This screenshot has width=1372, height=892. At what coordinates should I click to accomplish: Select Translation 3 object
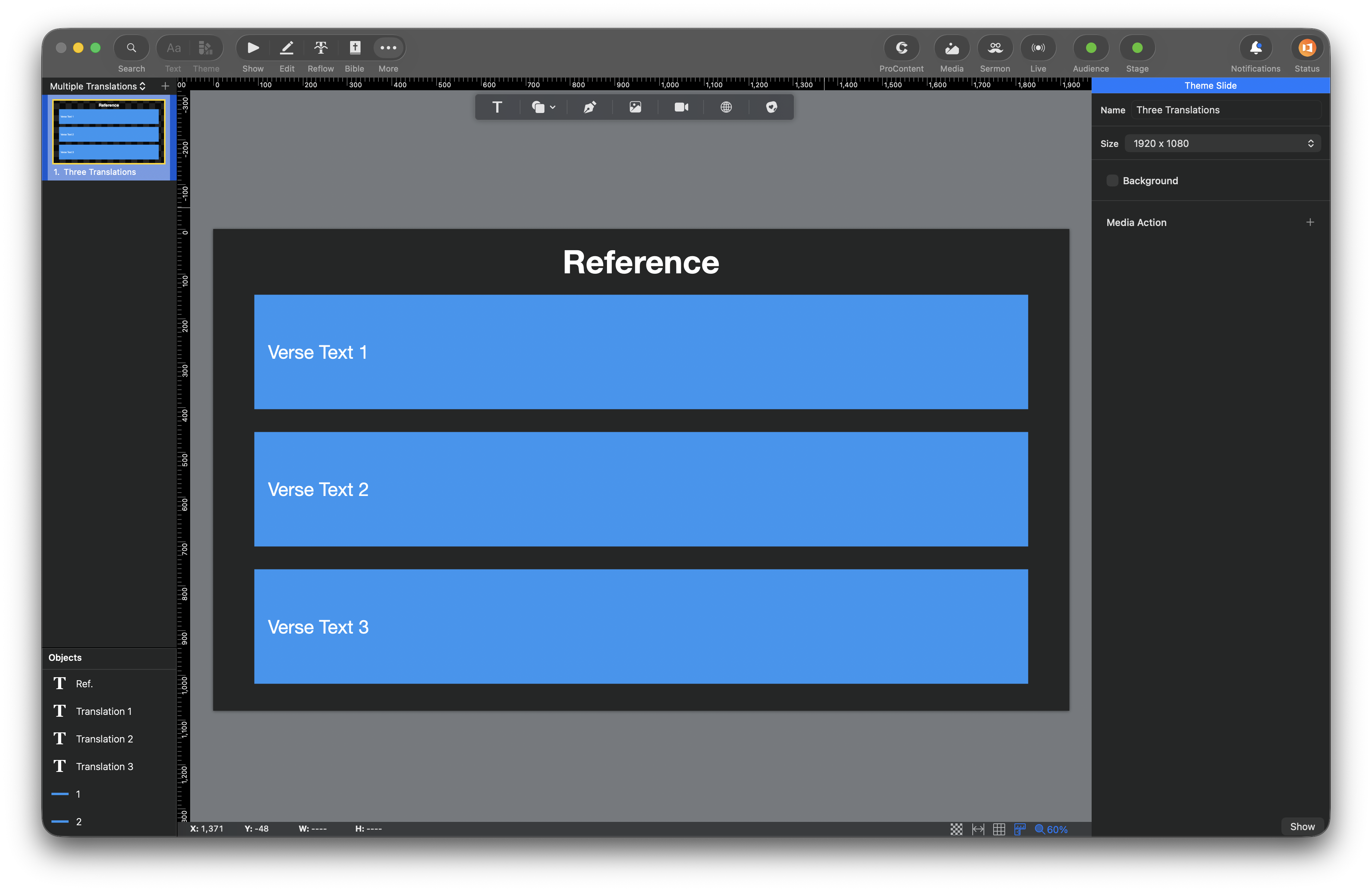click(109, 767)
